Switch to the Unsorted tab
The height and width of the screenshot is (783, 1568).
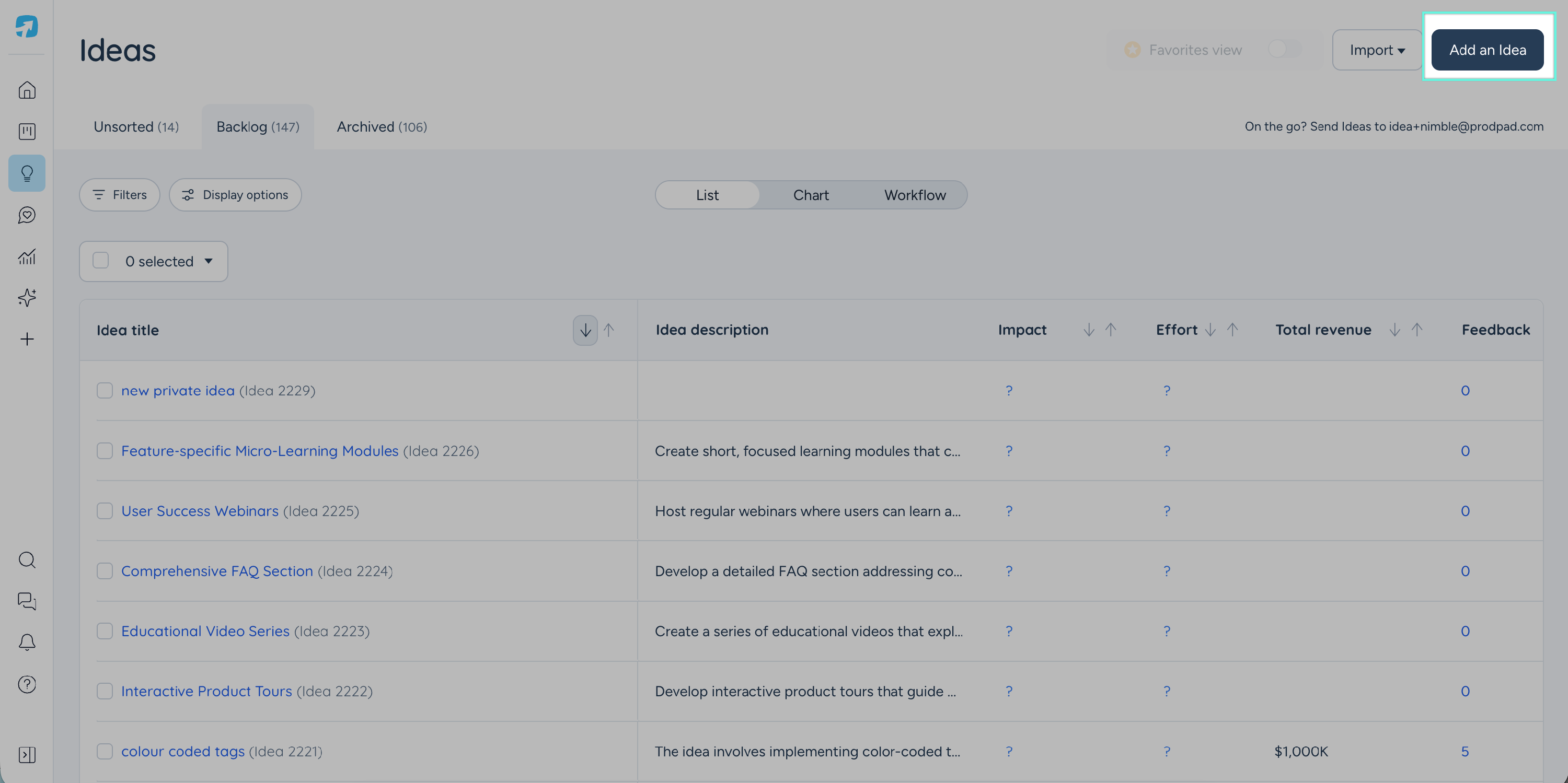click(x=136, y=126)
